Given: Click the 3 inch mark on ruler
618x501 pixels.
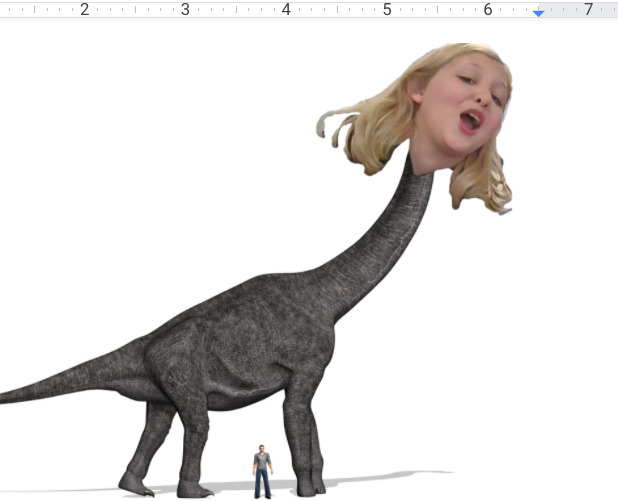Looking at the screenshot, I should point(185,9).
